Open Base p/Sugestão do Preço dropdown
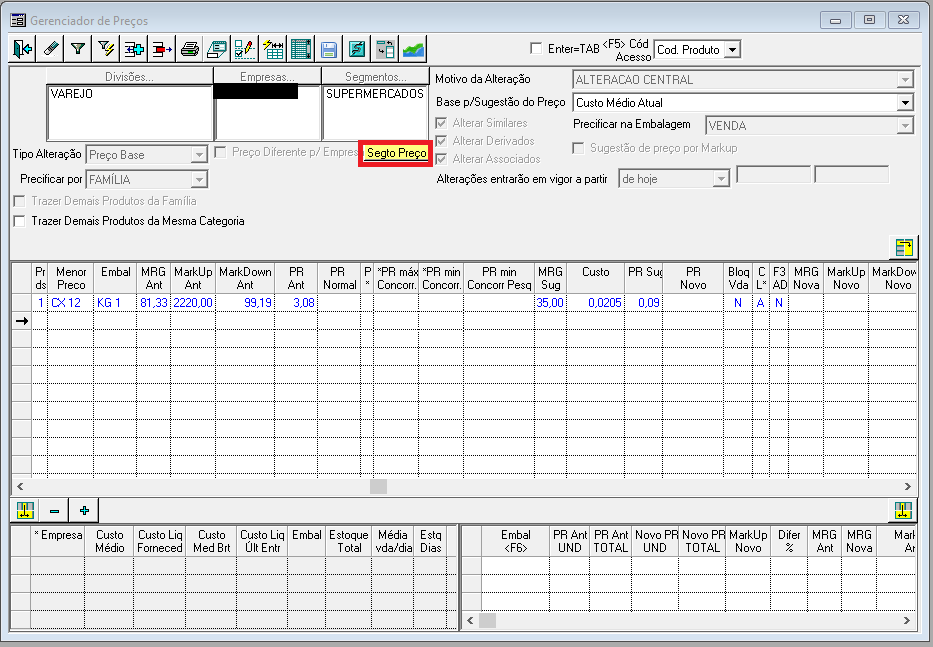The width and height of the screenshot is (933, 647). pyautogui.click(x=904, y=103)
